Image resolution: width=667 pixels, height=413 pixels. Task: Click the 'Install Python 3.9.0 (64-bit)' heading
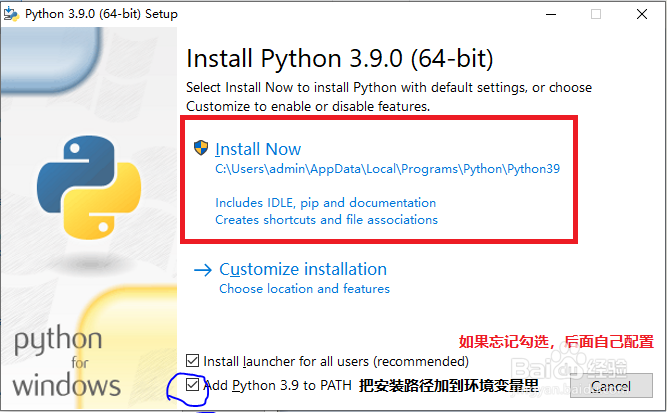click(340, 57)
